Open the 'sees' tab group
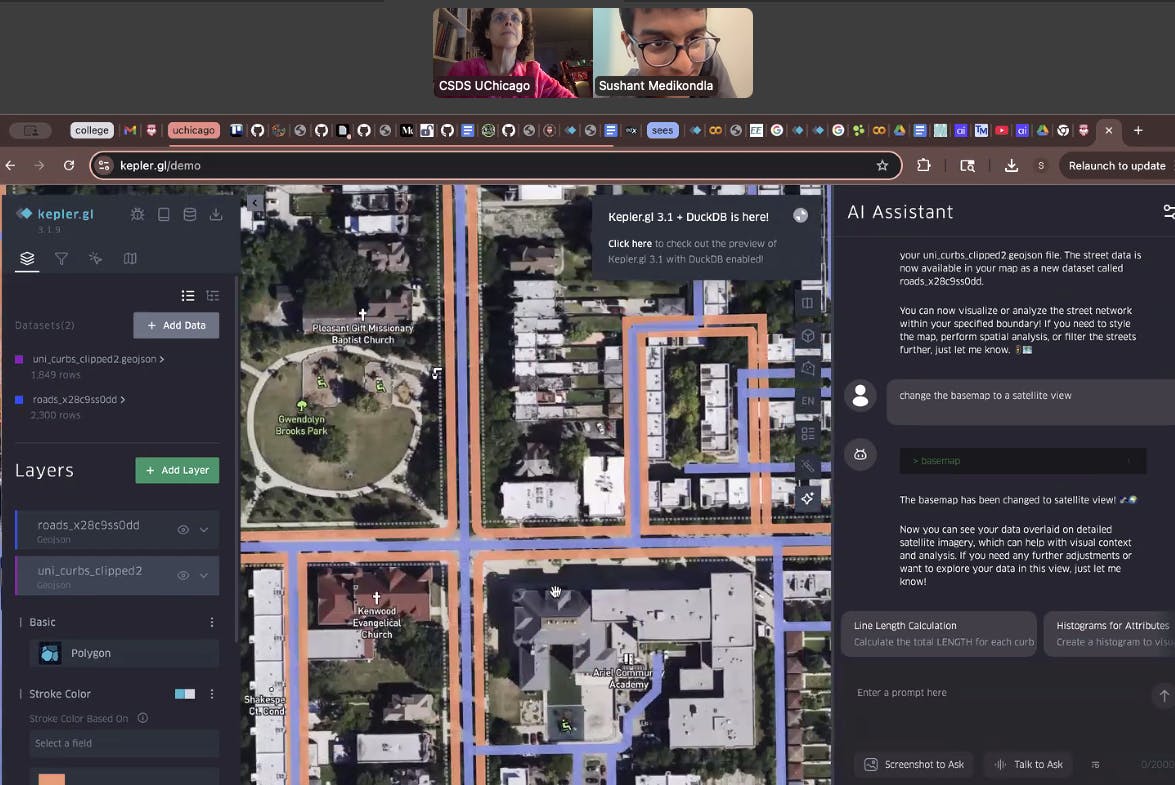The image size is (1175, 785). 662,130
